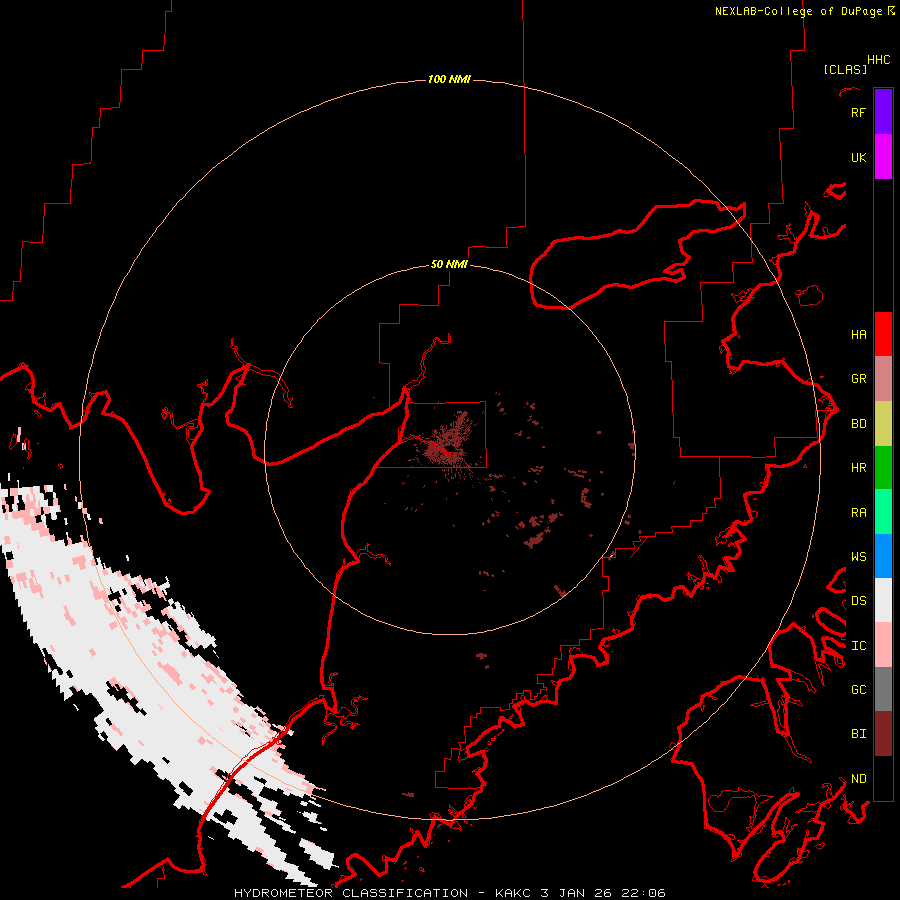Image resolution: width=900 pixels, height=900 pixels.
Task: Click the BI dark red legend block
Action: tap(883, 734)
